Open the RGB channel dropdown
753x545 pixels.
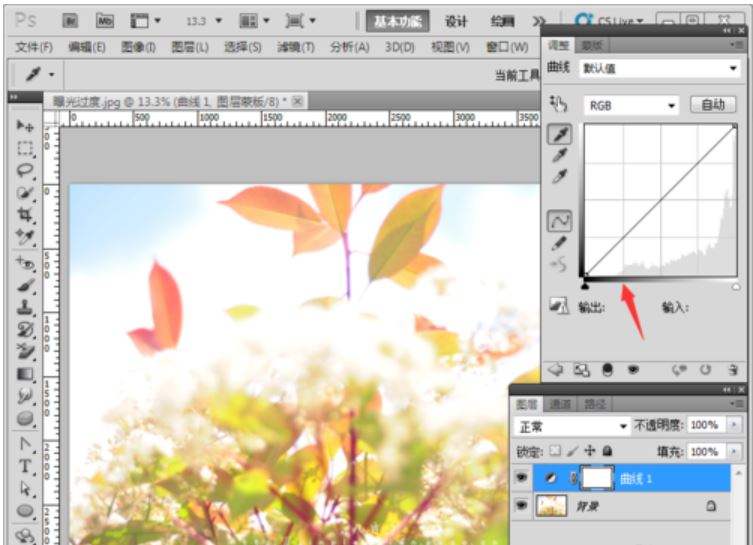pyautogui.click(x=631, y=106)
